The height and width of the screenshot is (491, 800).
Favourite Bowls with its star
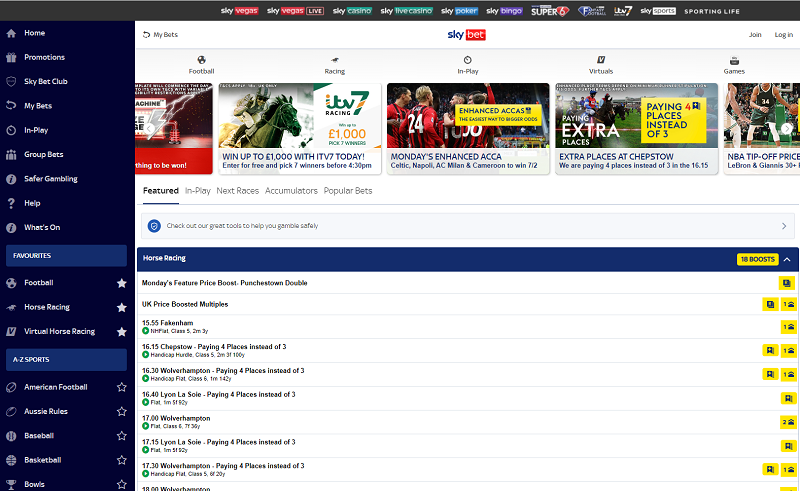point(121,484)
